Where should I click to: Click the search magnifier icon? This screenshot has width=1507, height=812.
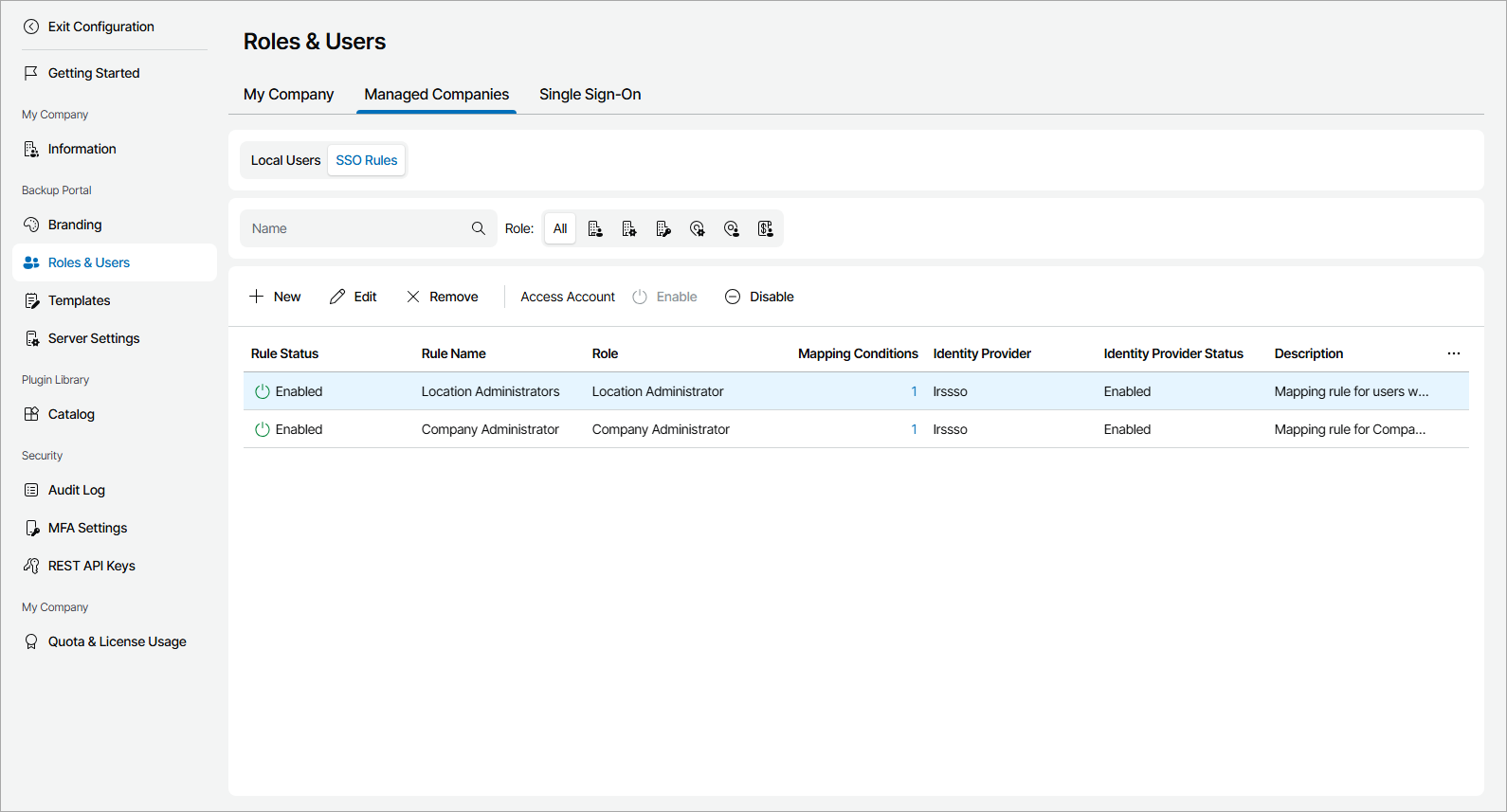coord(479,228)
